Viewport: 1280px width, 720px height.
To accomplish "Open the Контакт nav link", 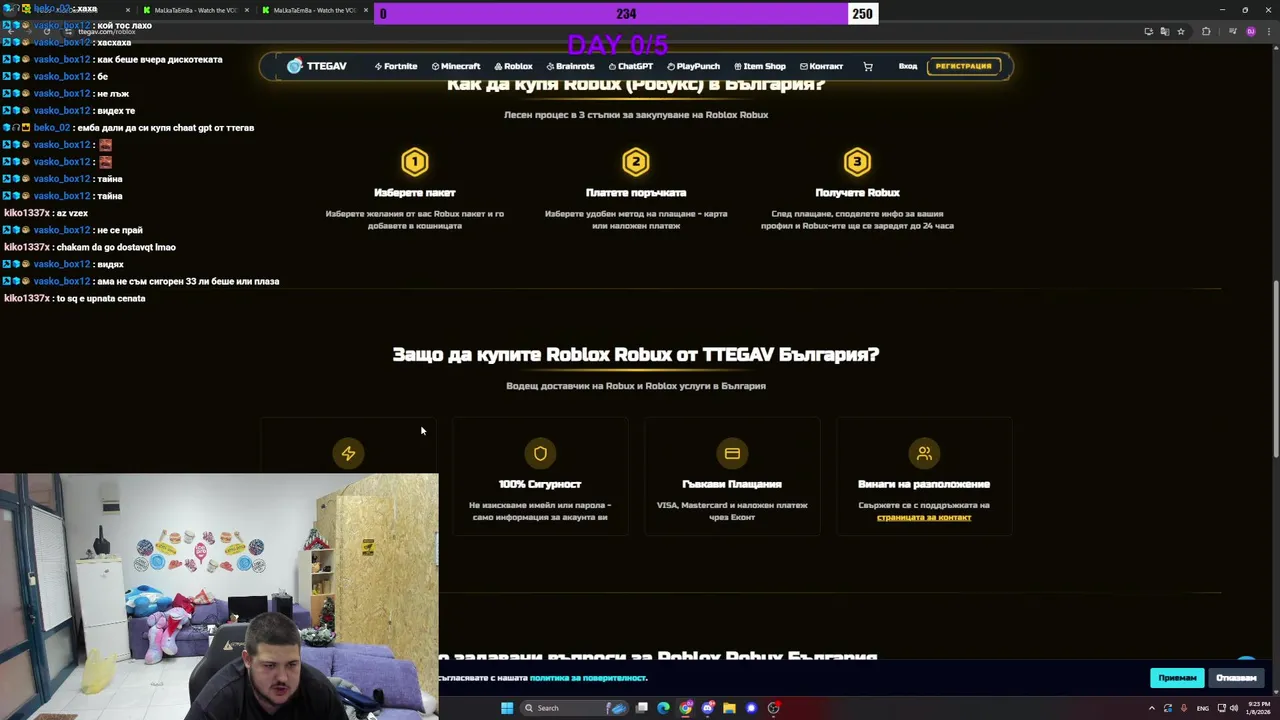I will [821, 66].
